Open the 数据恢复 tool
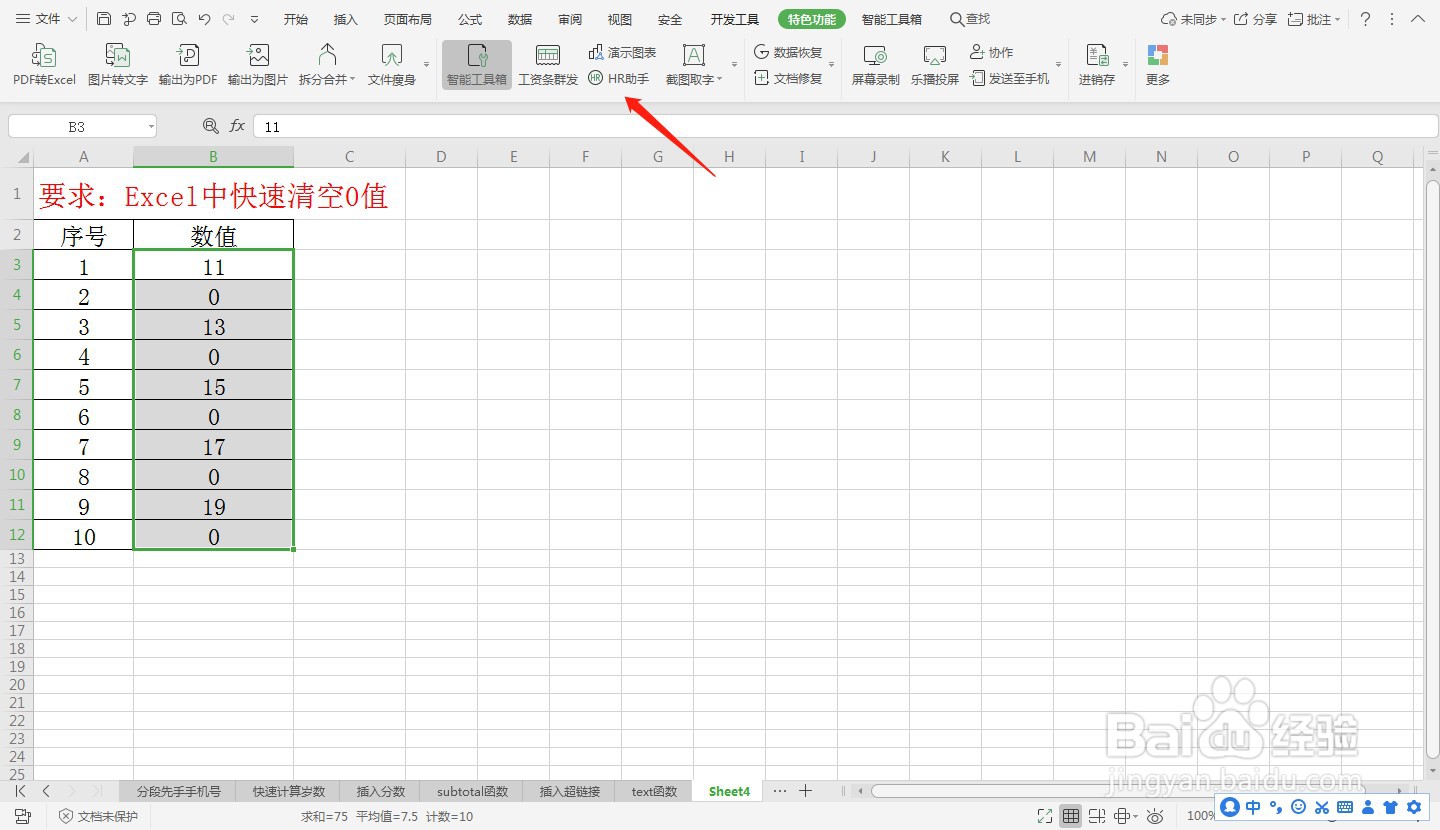 (x=788, y=52)
